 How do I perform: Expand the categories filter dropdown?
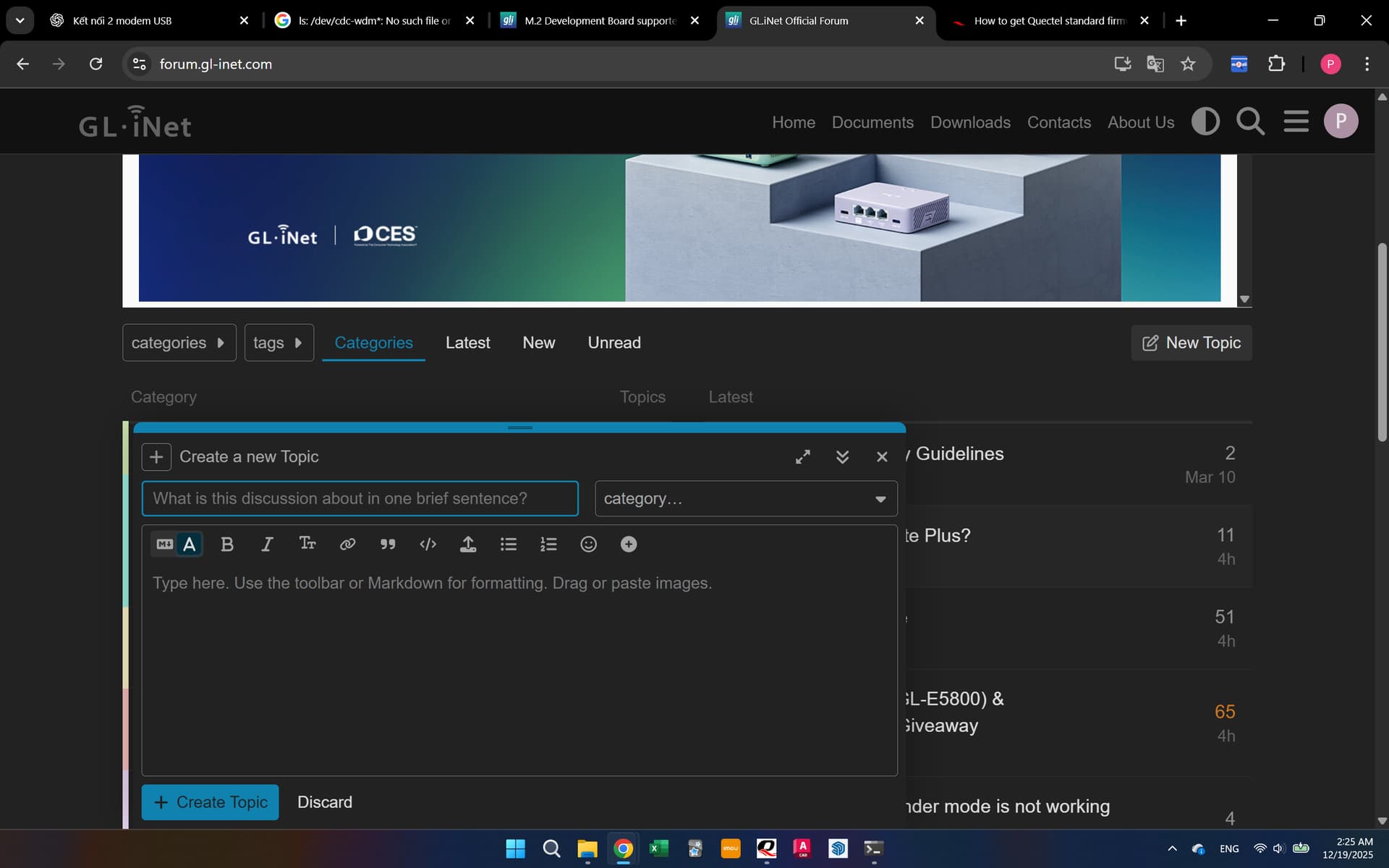click(x=179, y=343)
